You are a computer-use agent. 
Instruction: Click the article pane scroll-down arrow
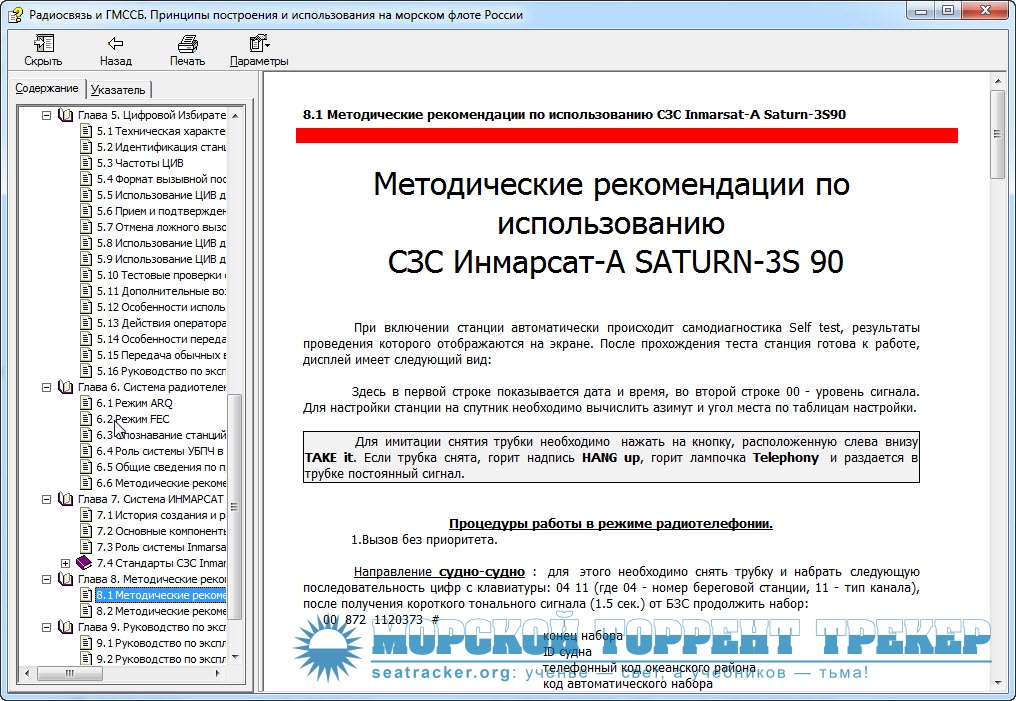pos(997,682)
